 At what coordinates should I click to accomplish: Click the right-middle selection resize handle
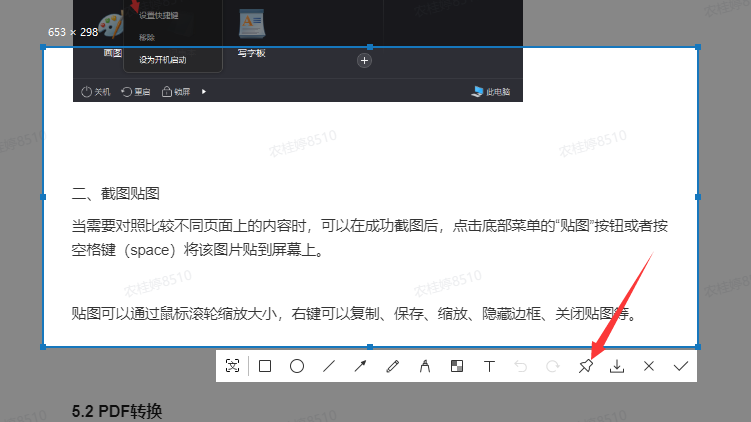(x=698, y=197)
